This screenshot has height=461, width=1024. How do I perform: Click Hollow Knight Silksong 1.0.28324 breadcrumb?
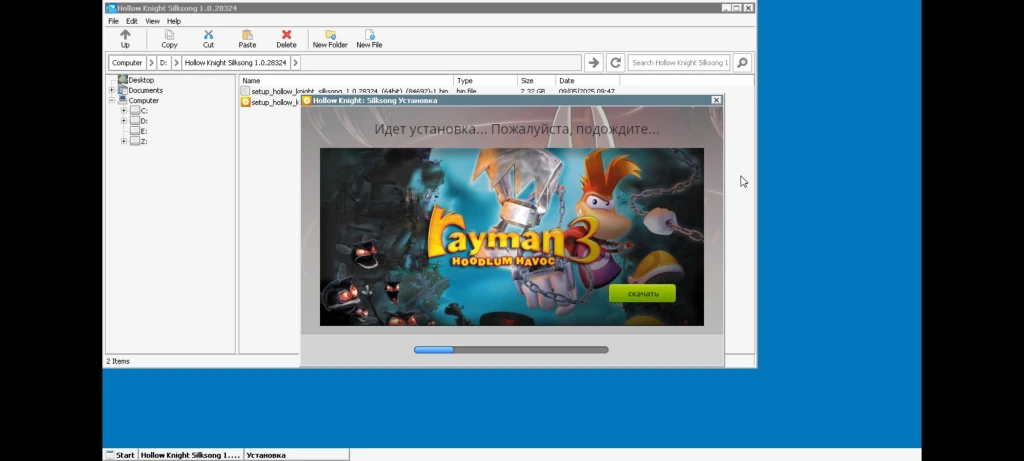(235, 63)
